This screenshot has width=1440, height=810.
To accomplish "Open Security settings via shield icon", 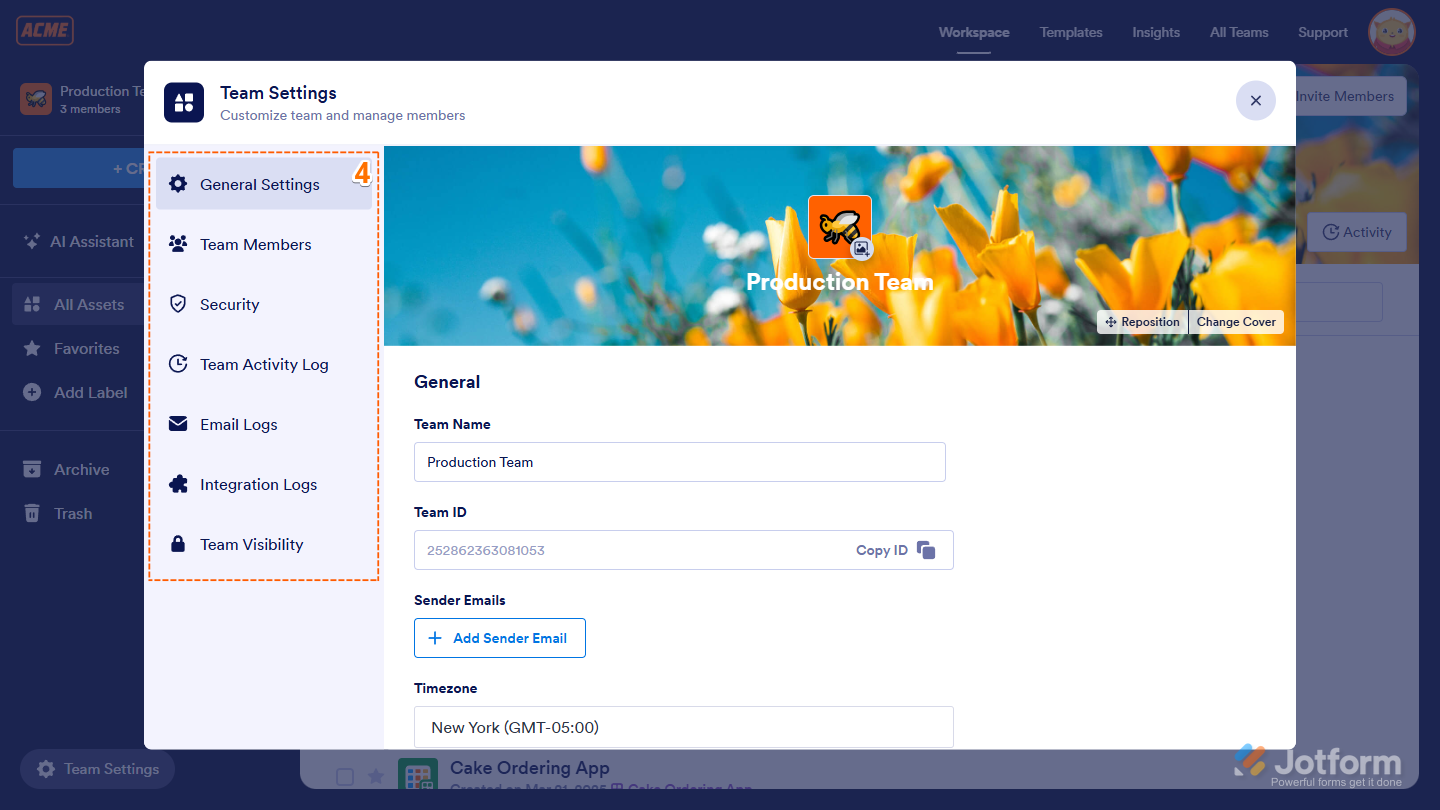I will click(x=178, y=304).
